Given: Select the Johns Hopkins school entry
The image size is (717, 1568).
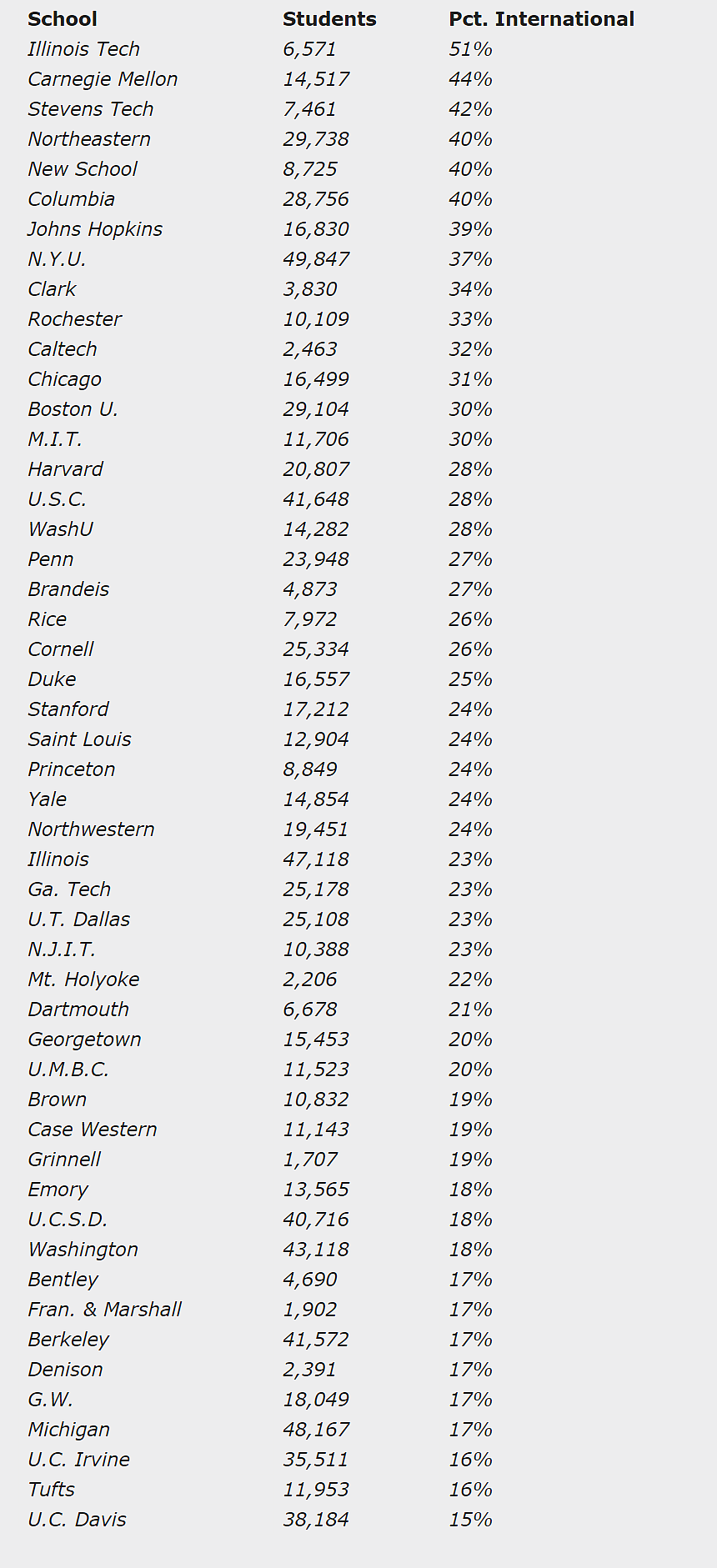Looking at the screenshot, I should pos(95,229).
